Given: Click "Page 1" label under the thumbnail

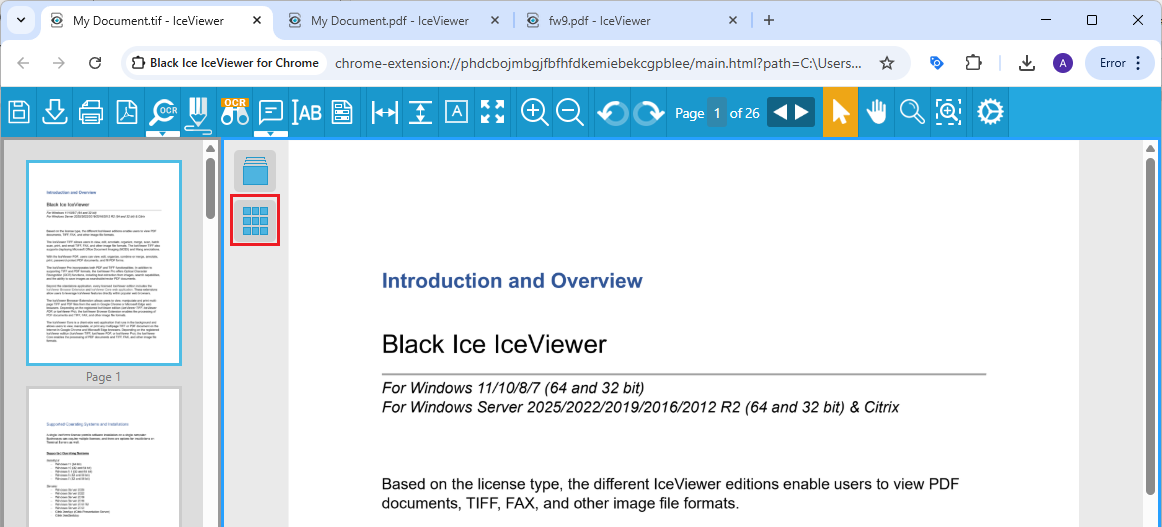Looking at the screenshot, I should tap(104, 377).
